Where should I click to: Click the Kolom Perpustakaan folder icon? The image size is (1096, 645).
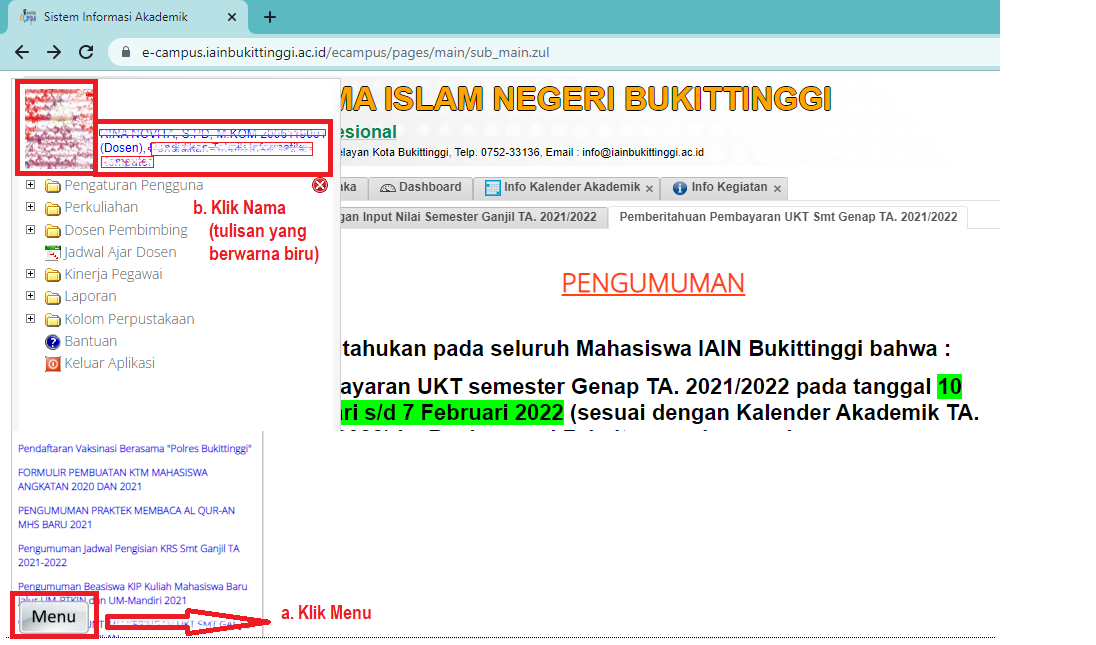[53, 320]
